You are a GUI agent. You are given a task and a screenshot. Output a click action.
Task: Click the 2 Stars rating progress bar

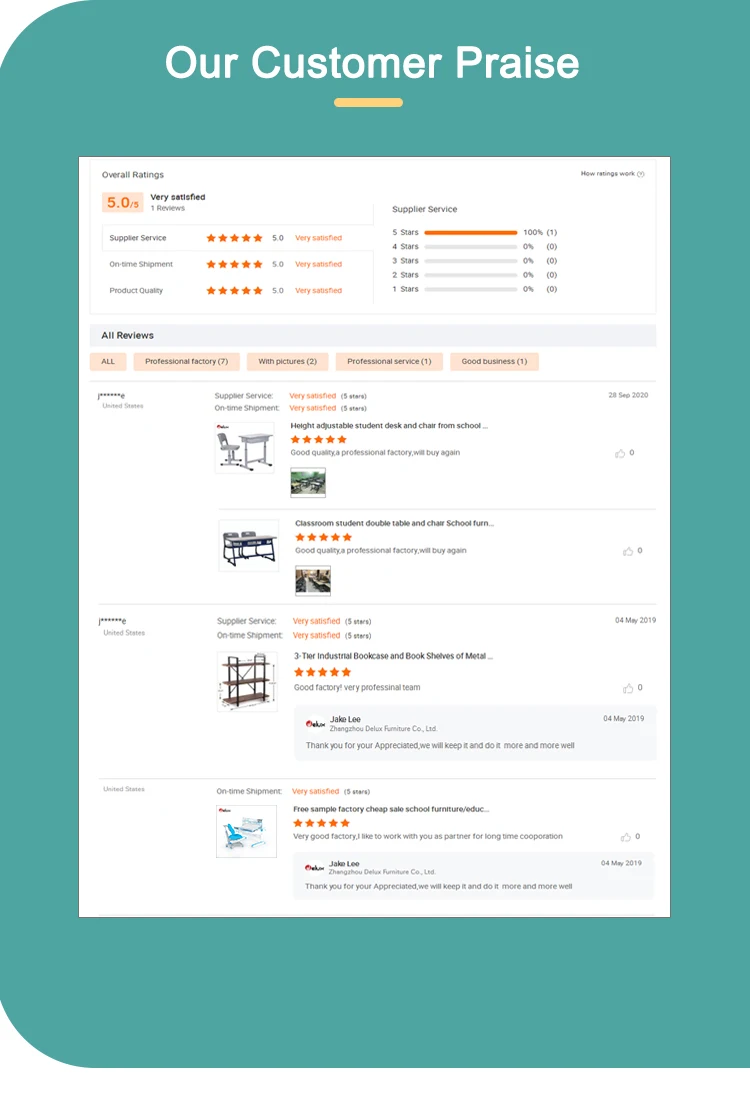click(x=471, y=275)
